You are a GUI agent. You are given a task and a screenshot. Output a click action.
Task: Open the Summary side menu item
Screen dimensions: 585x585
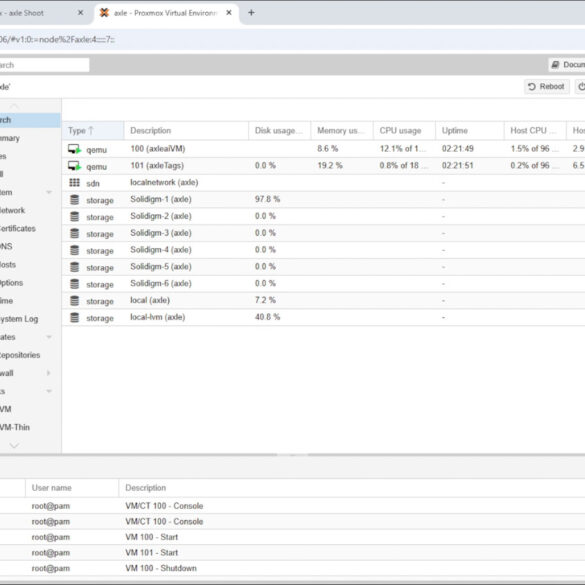[30, 138]
